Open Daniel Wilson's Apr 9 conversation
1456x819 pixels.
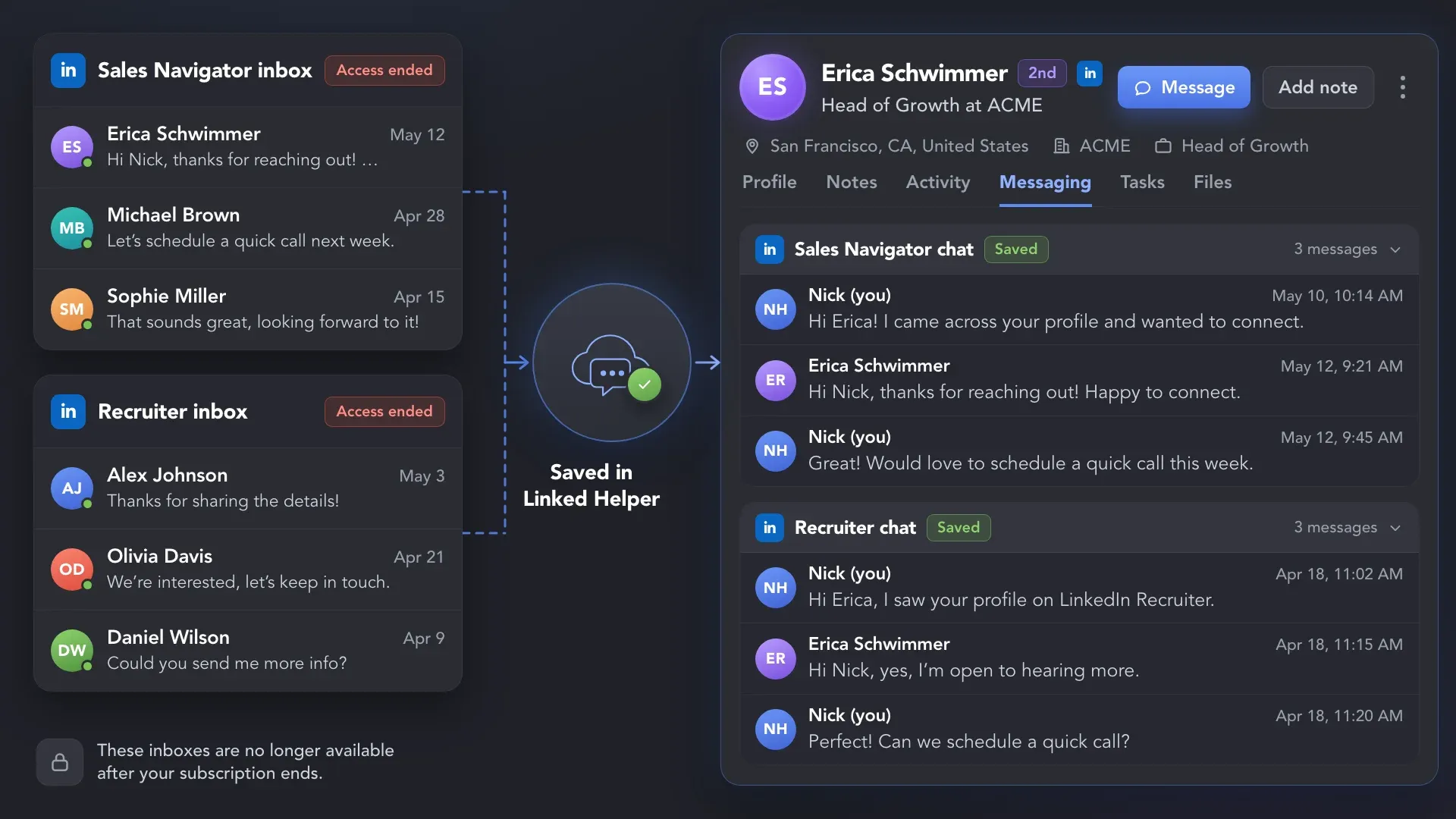coord(248,651)
